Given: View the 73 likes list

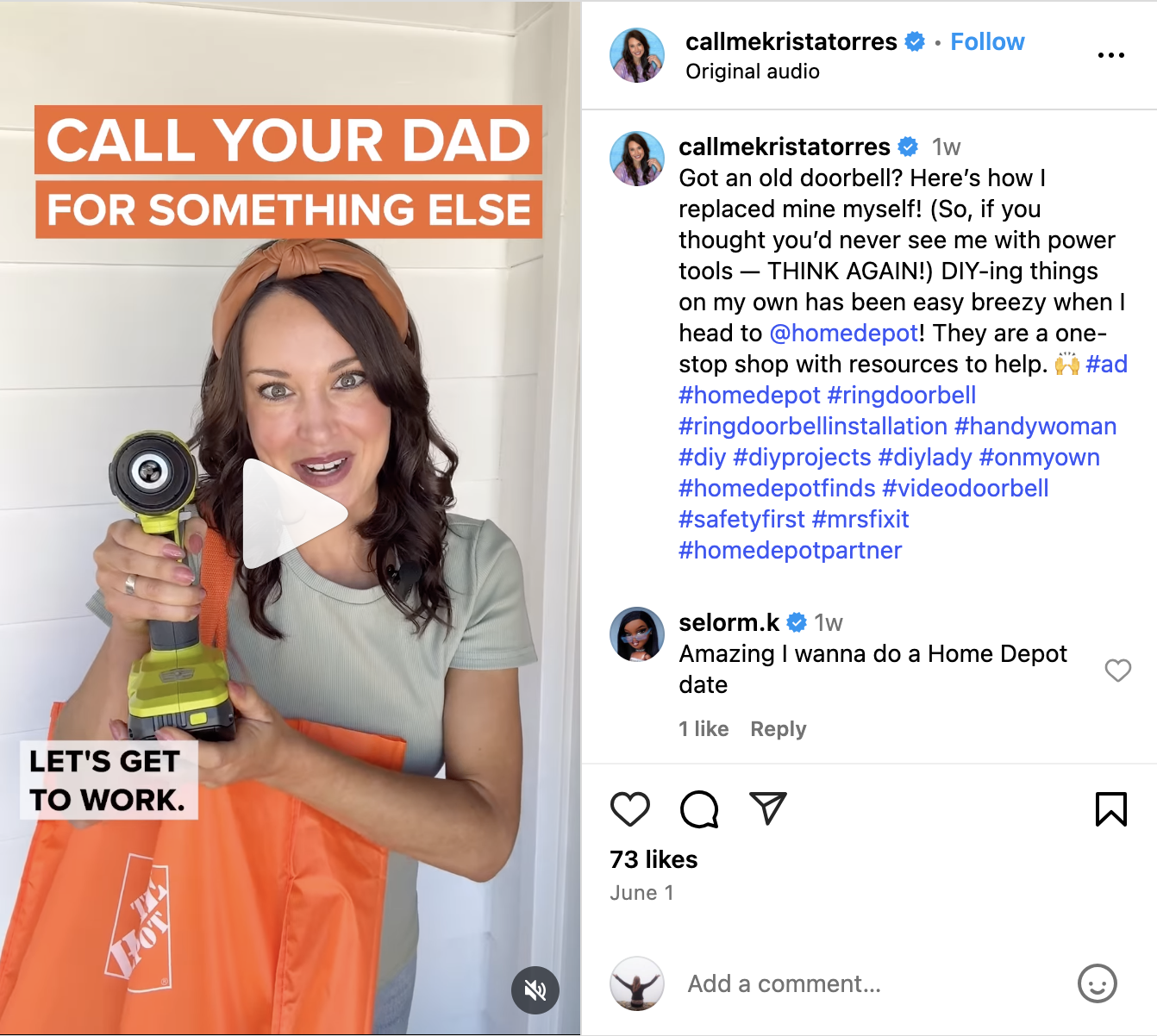Looking at the screenshot, I should pos(654,859).
